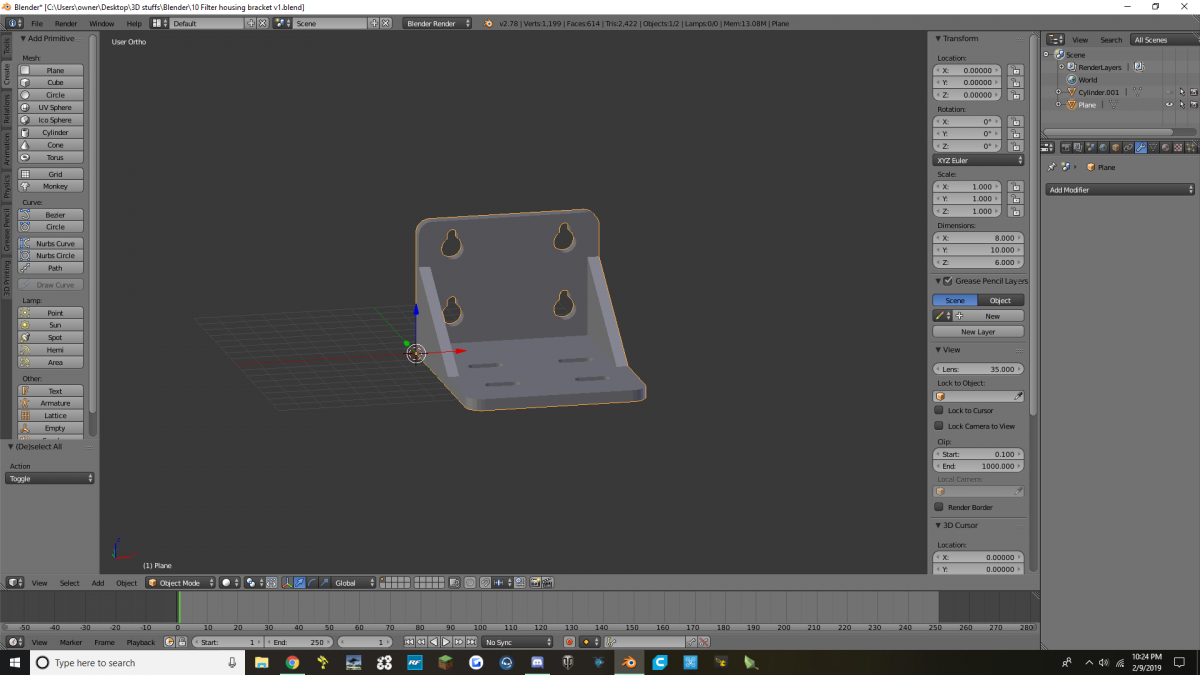Lock the Location X transform
The width and height of the screenshot is (1200, 675).
[1015, 71]
